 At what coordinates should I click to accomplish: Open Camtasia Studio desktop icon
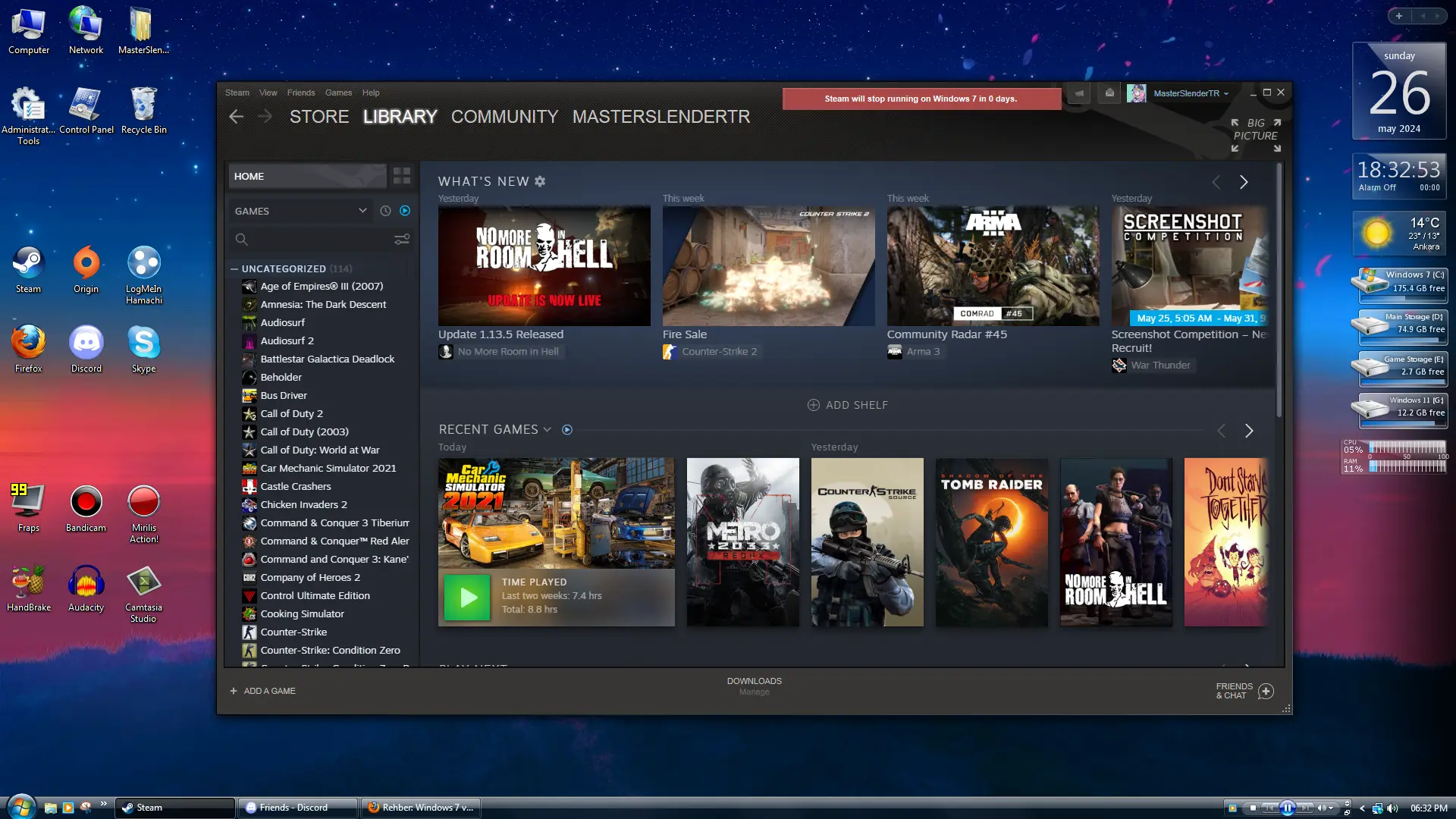143,594
